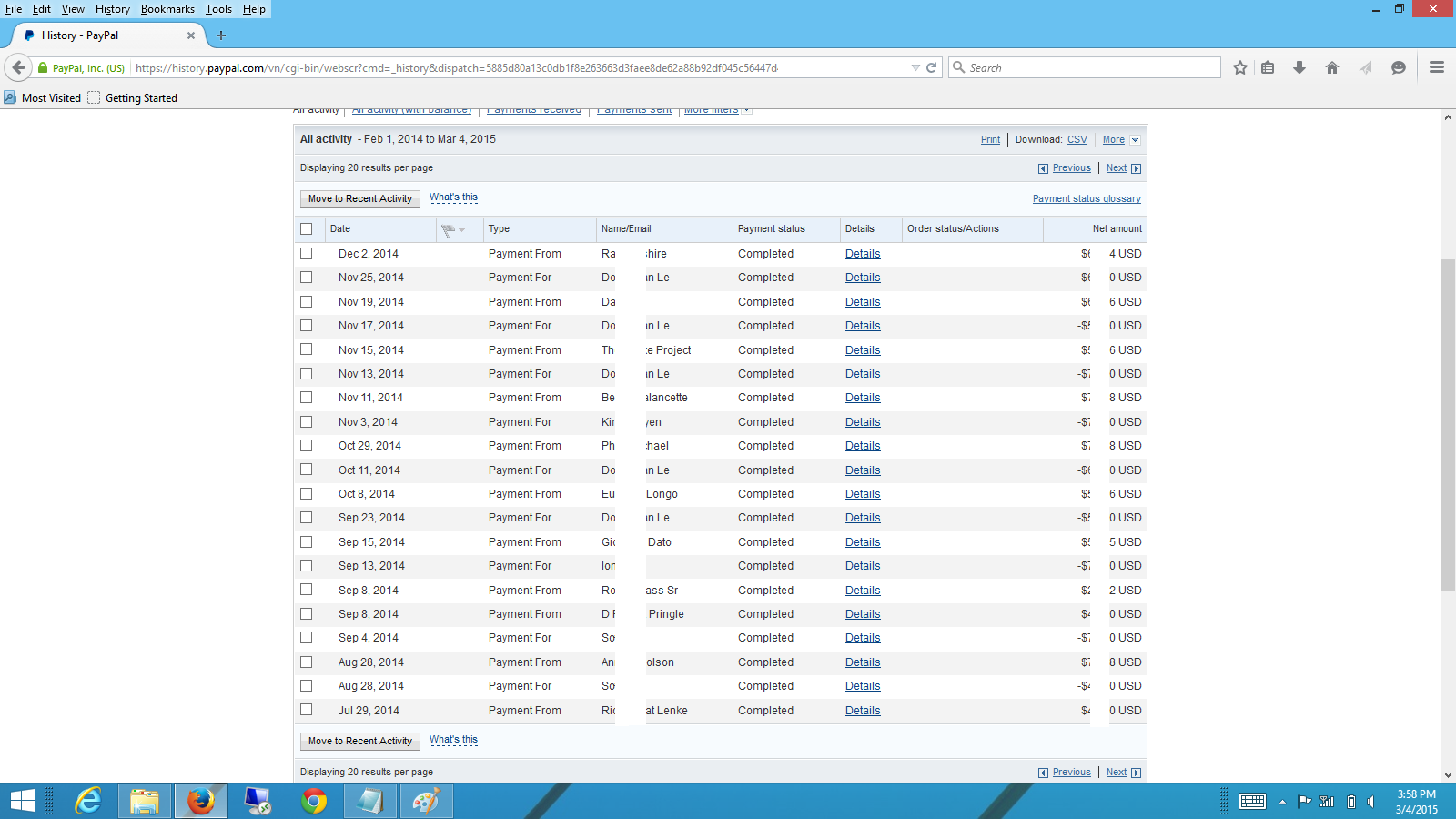Reload the page with the refresh icon
The image size is (1456, 819).
coord(932,68)
